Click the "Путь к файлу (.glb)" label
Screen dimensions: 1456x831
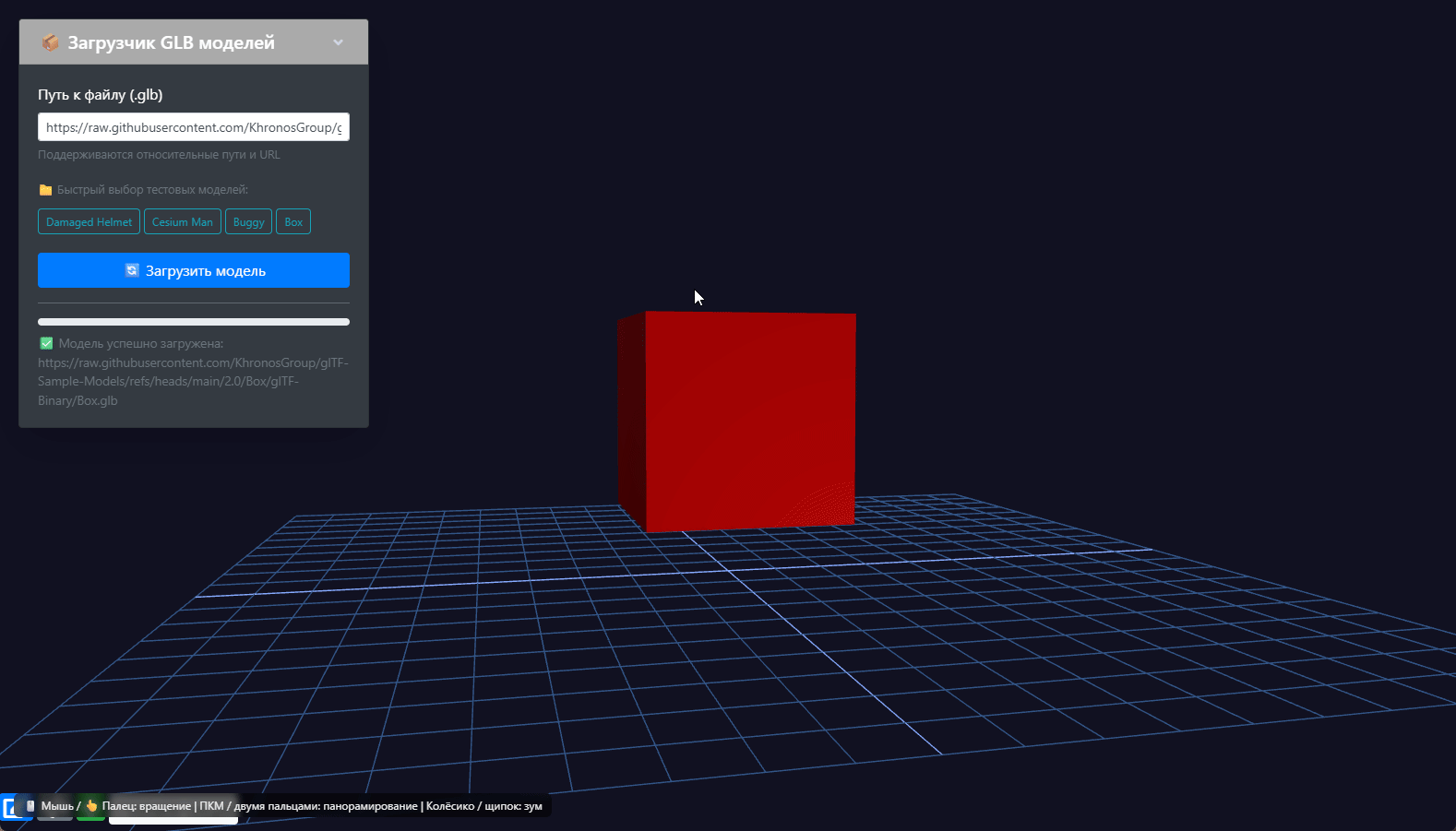point(101,95)
